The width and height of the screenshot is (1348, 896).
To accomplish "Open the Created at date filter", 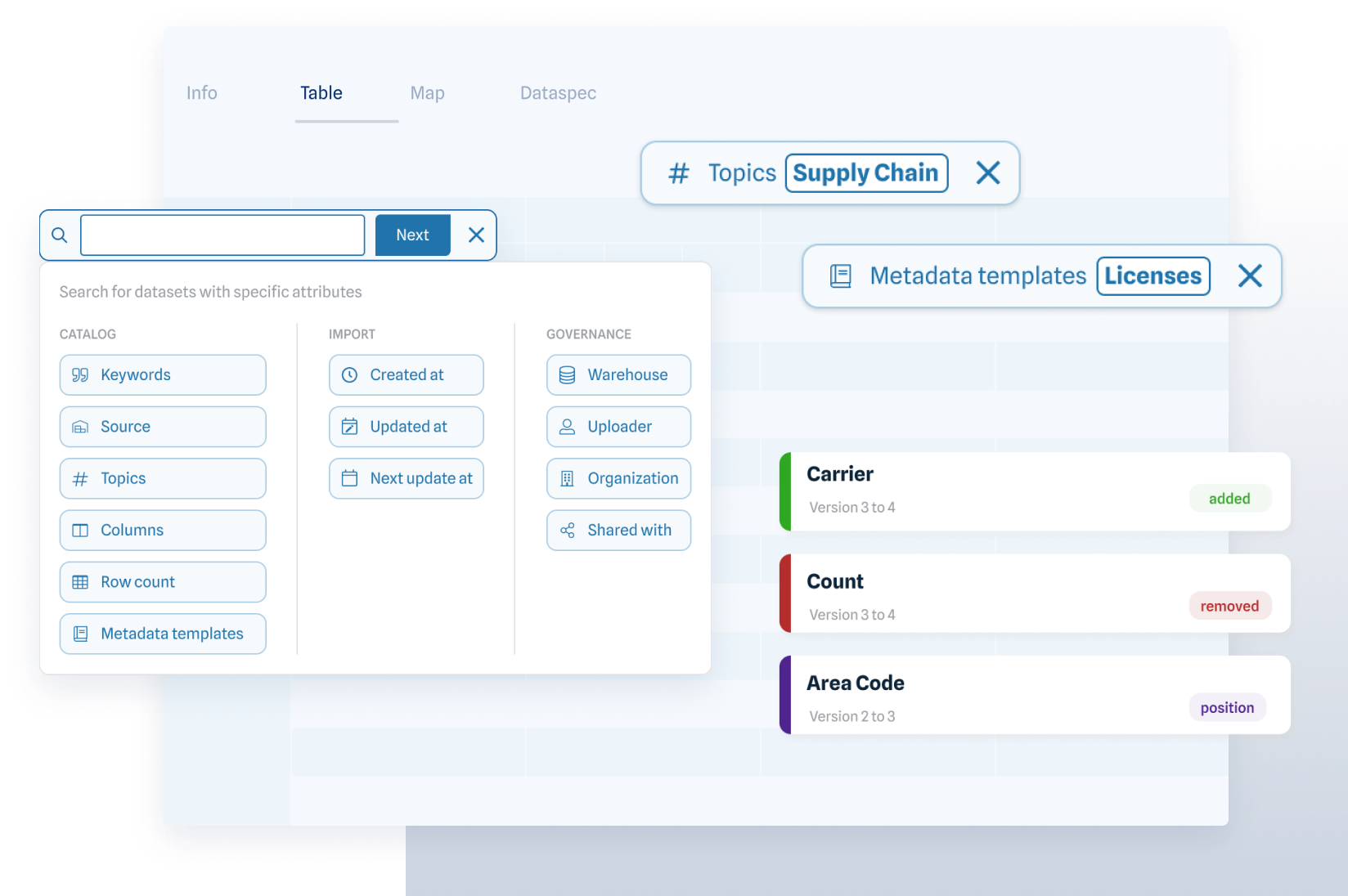I will coord(407,374).
